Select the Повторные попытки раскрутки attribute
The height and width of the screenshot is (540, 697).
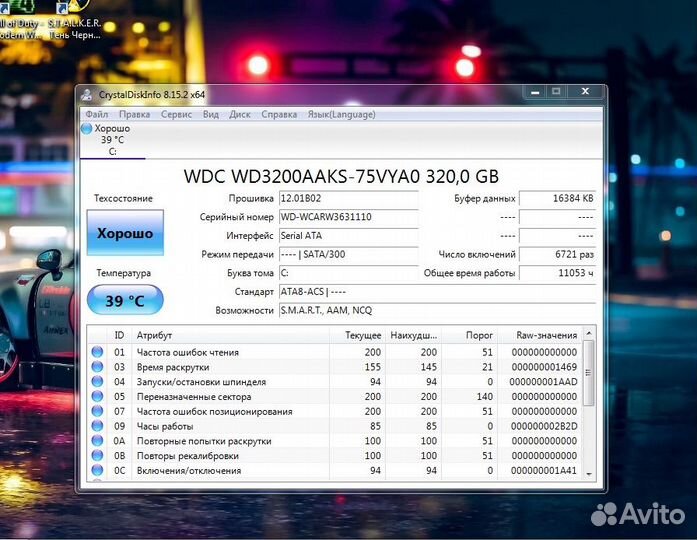(335, 440)
